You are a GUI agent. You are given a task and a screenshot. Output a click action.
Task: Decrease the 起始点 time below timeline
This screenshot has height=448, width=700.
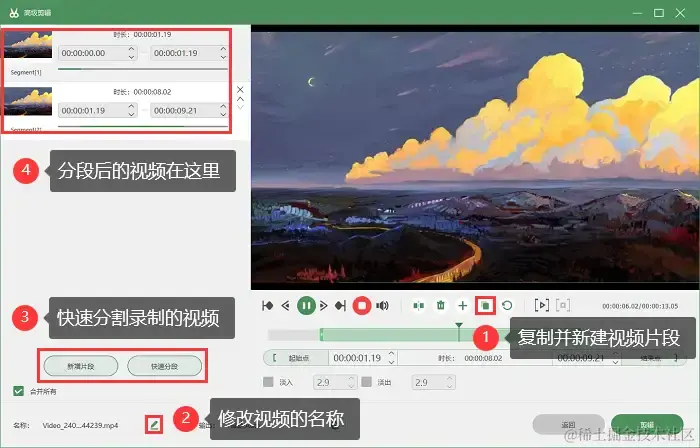tap(392, 362)
